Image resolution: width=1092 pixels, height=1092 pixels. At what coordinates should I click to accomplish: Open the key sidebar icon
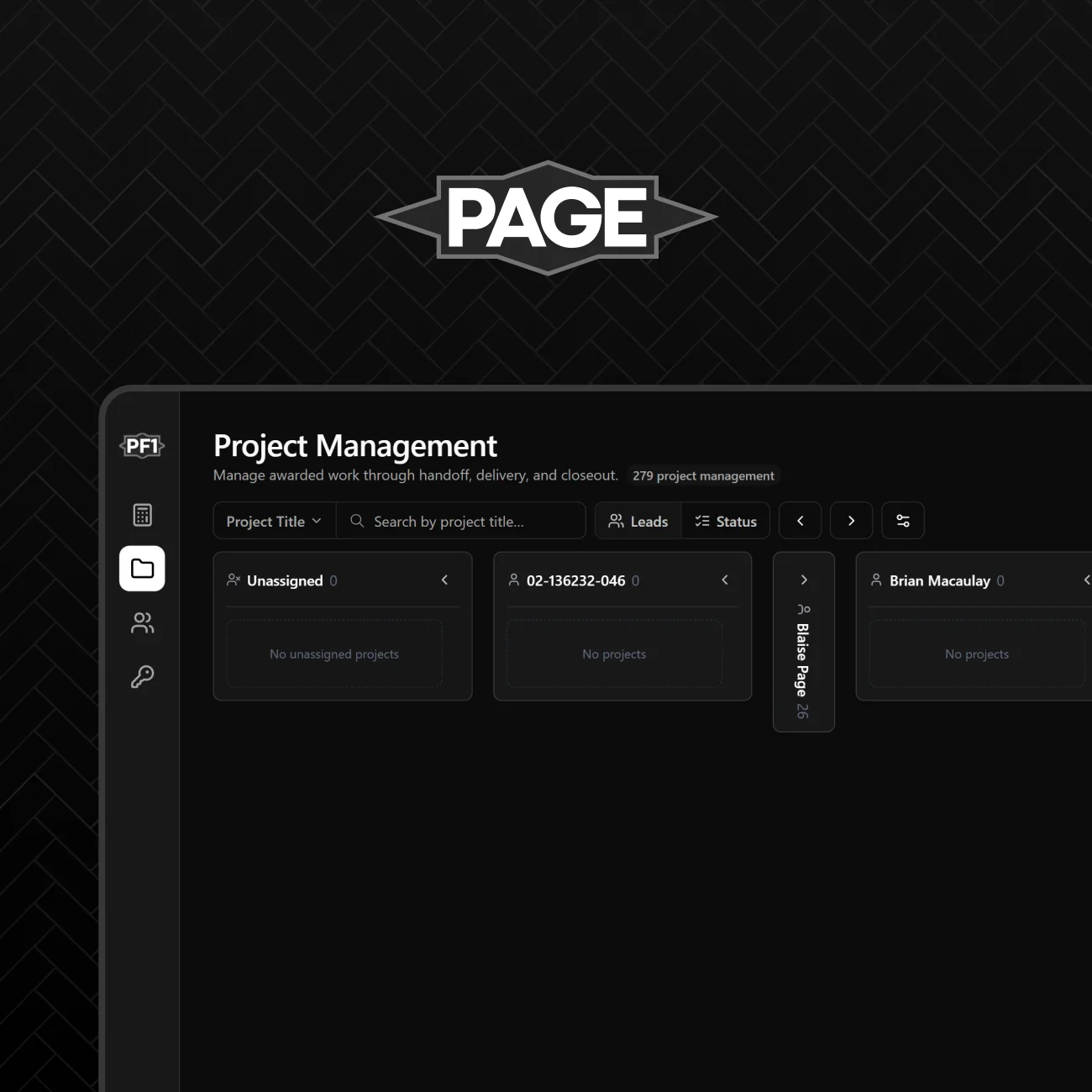click(143, 676)
